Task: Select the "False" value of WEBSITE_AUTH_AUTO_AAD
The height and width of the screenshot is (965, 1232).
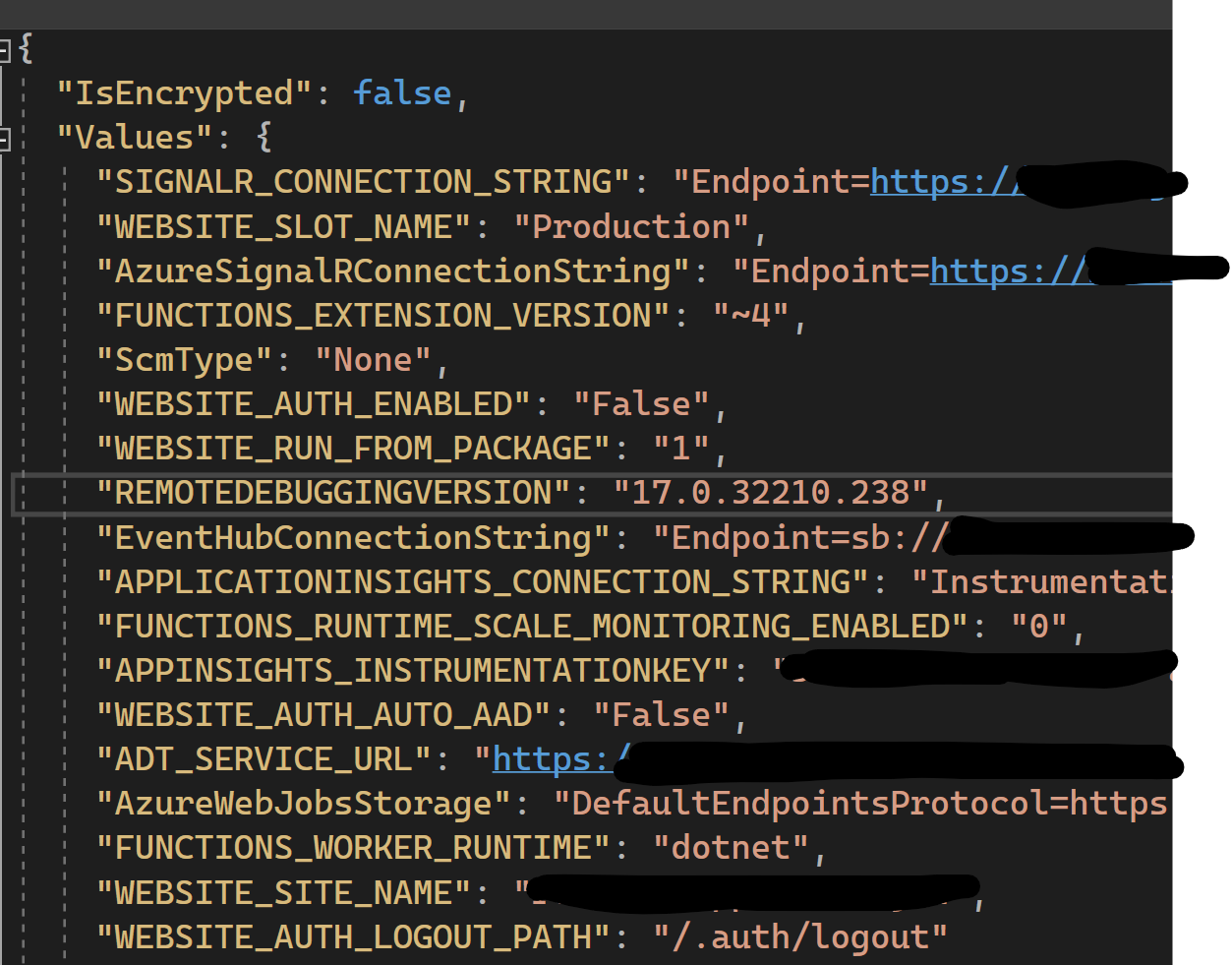Action: pyautogui.click(x=661, y=715)
